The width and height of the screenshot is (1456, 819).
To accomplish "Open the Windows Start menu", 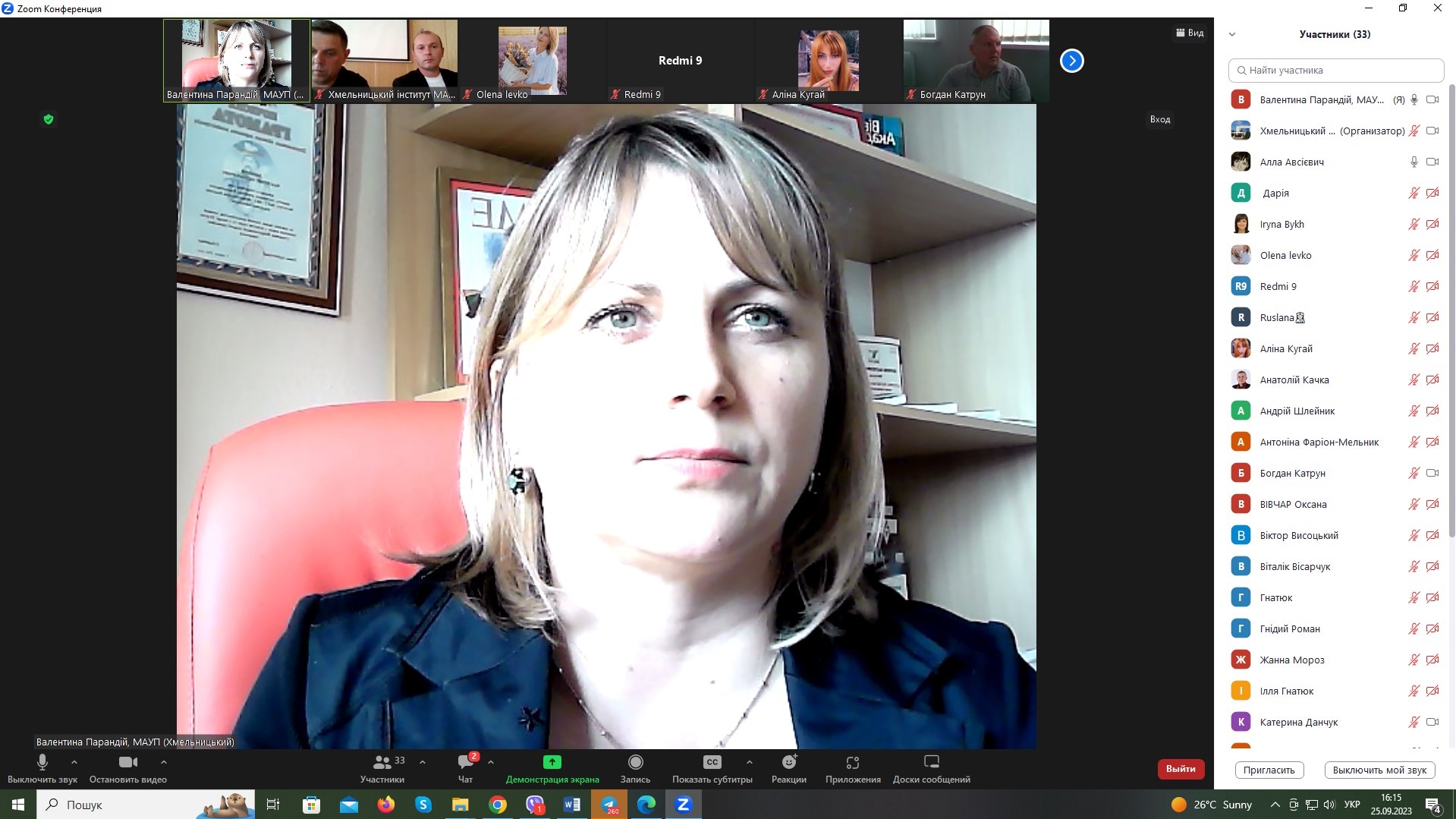I will [18, 805].
